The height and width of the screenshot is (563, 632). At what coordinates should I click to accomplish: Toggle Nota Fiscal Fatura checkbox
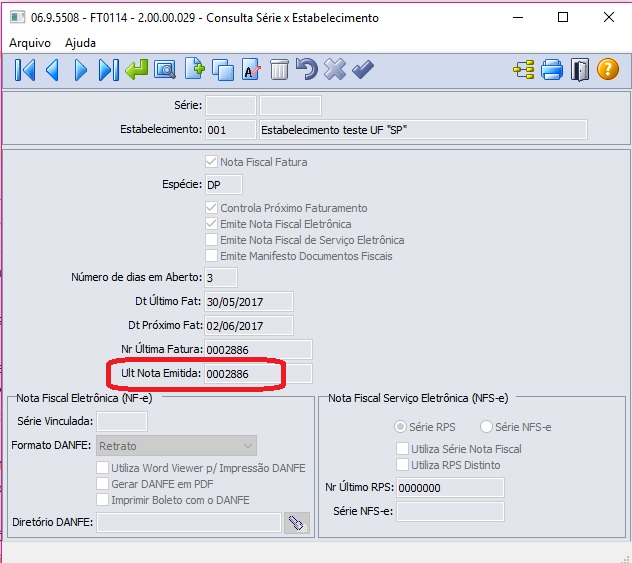(211, 162)
